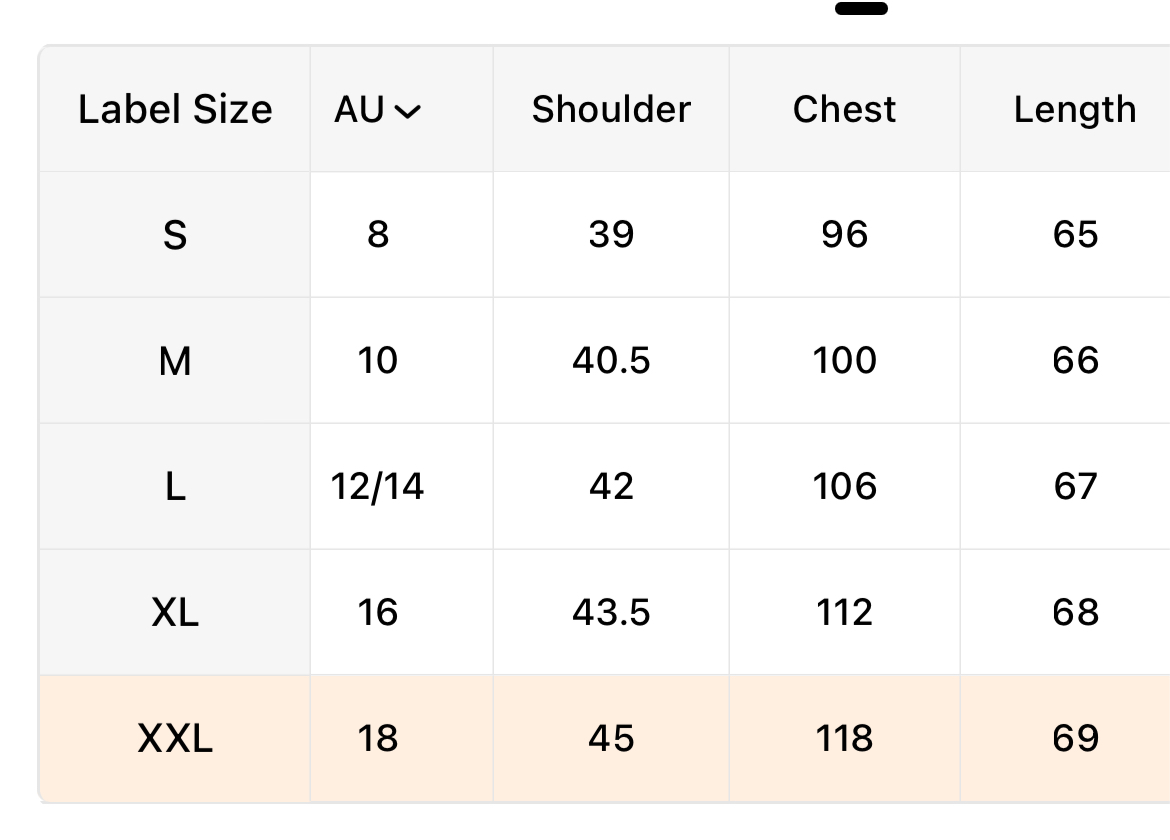This screenshot has width=1170, height=840.
Task: Click the chest value 106
Action: pos(844,487)
